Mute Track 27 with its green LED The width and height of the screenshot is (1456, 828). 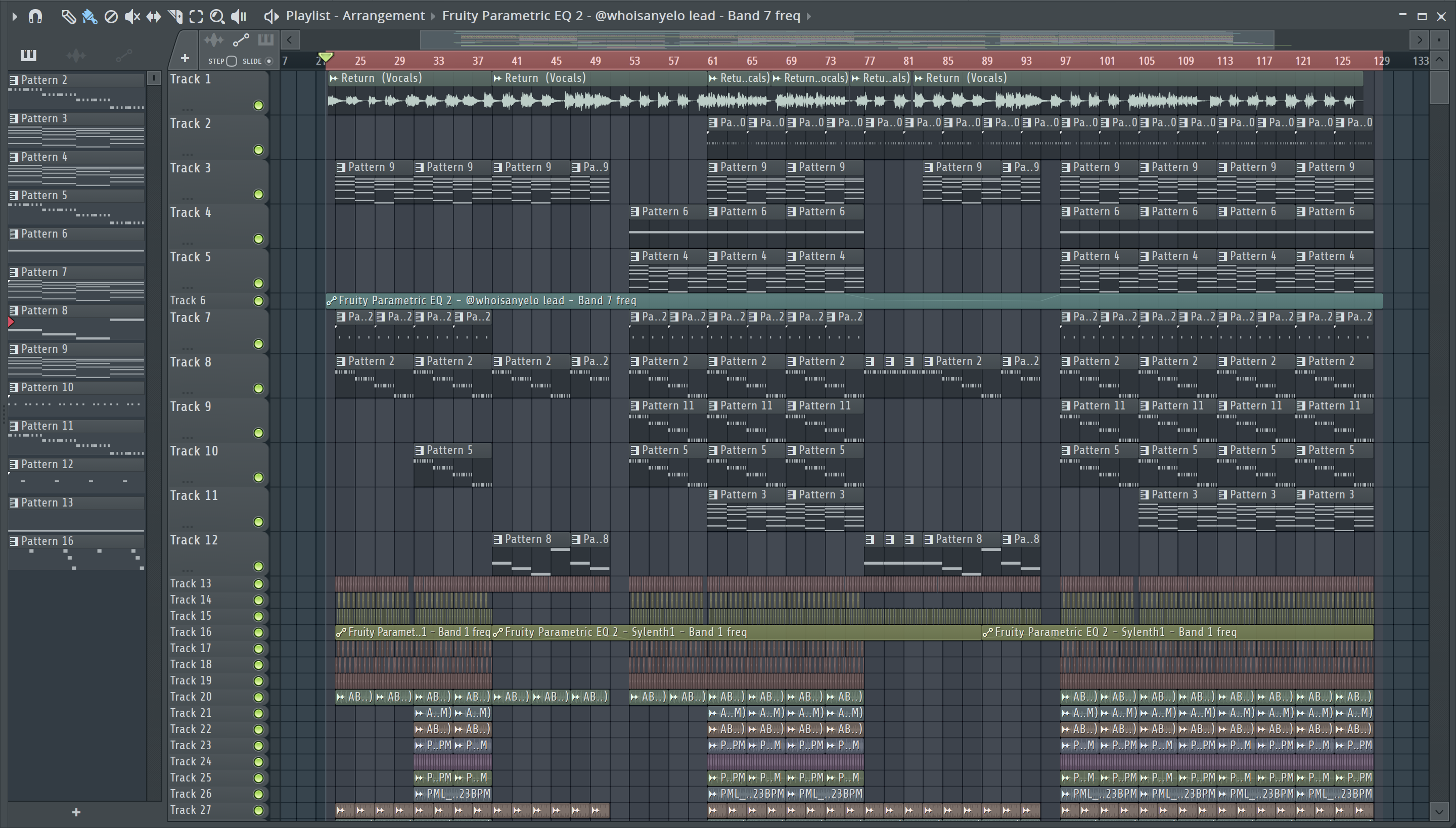(x=258, y=810)
